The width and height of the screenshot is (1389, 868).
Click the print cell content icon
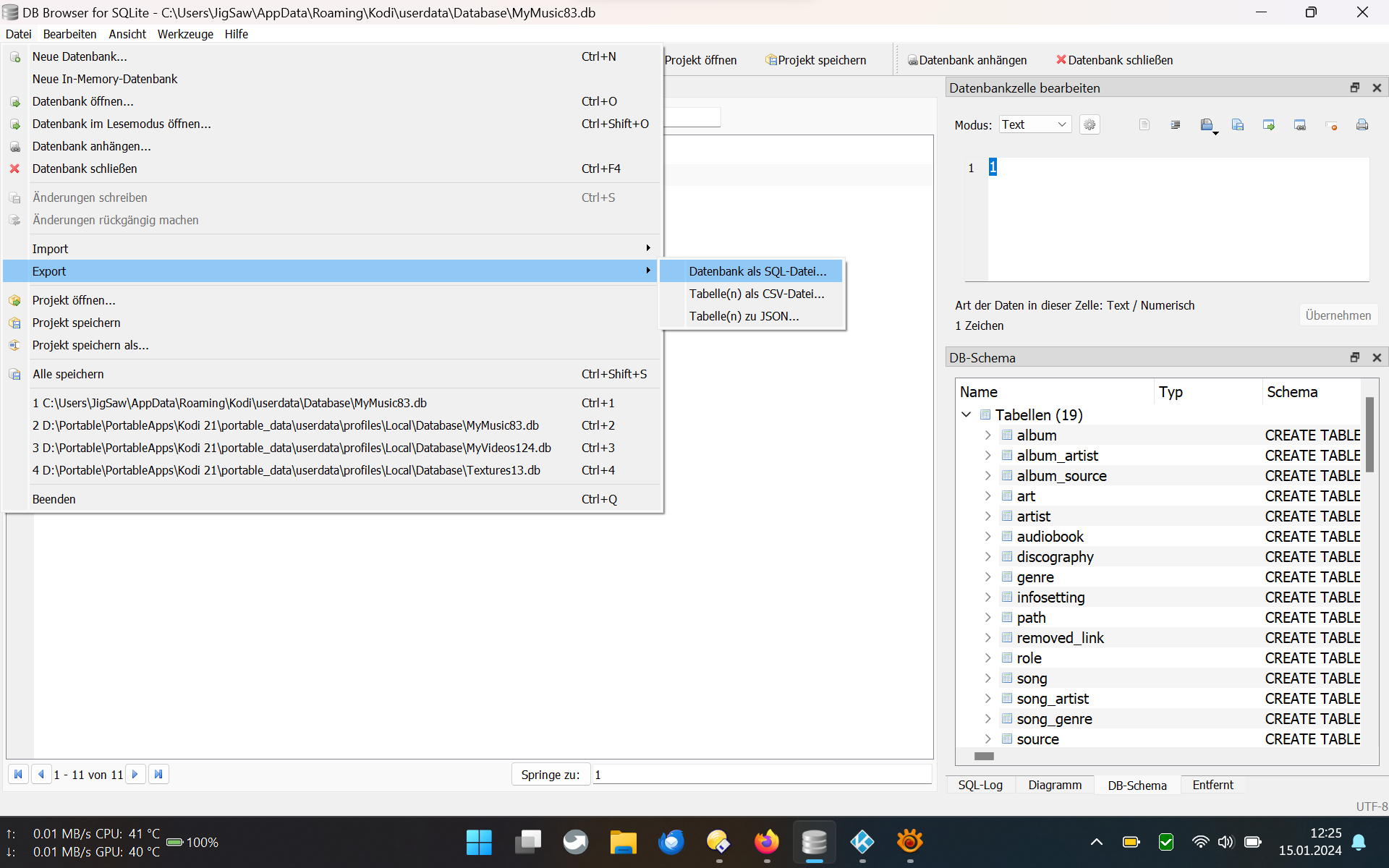[x=1362, y=125]
